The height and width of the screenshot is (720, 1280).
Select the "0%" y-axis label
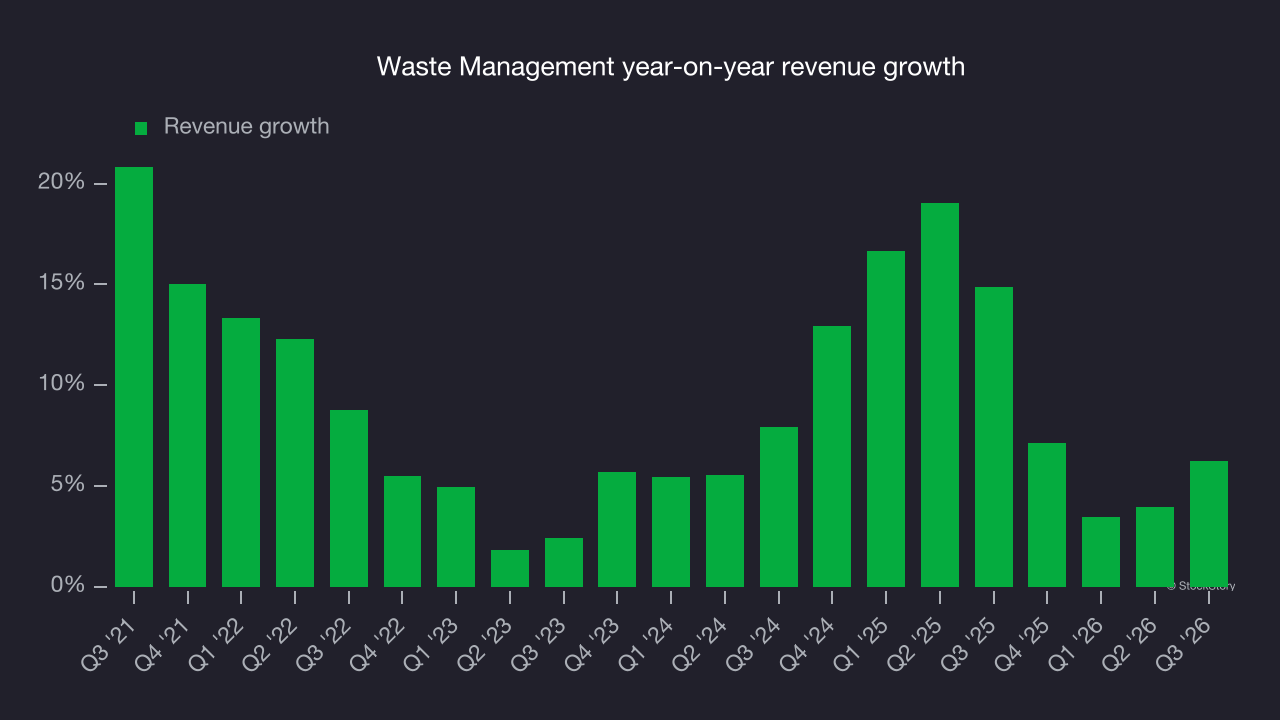[x=66, y=585]
